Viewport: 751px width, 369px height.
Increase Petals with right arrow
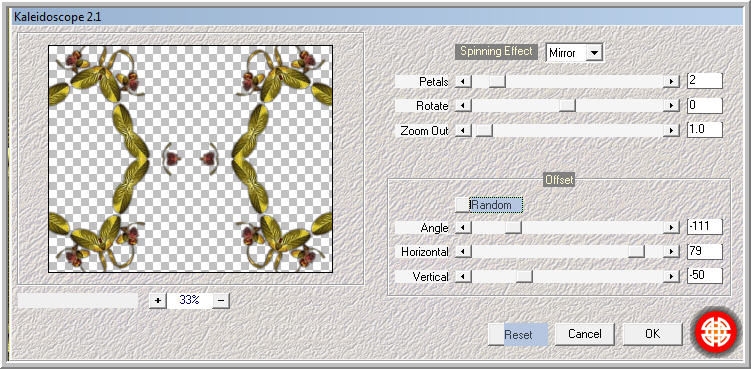point(671,81)
